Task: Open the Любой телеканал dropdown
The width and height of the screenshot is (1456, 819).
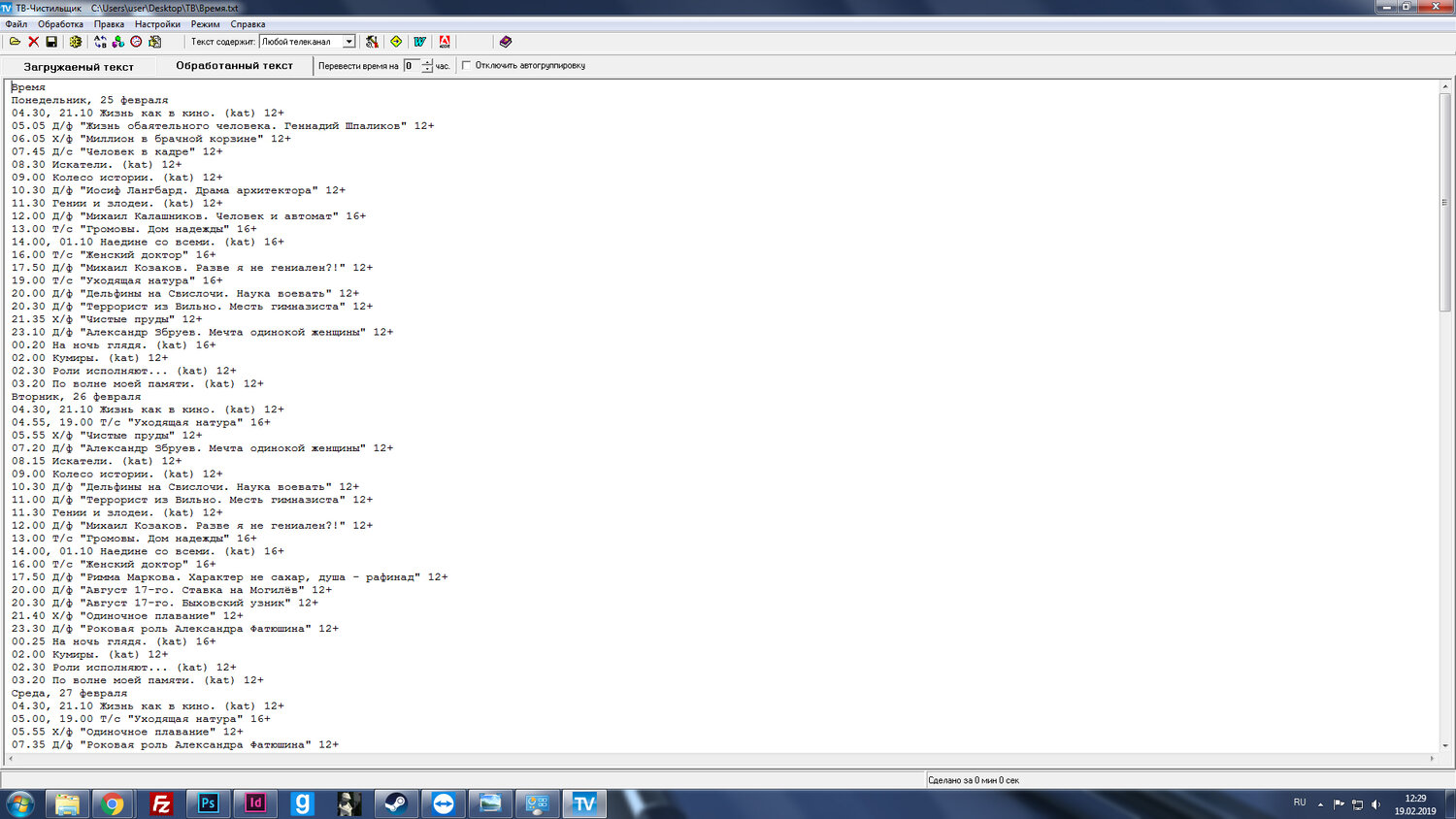Action: point(348,42)
